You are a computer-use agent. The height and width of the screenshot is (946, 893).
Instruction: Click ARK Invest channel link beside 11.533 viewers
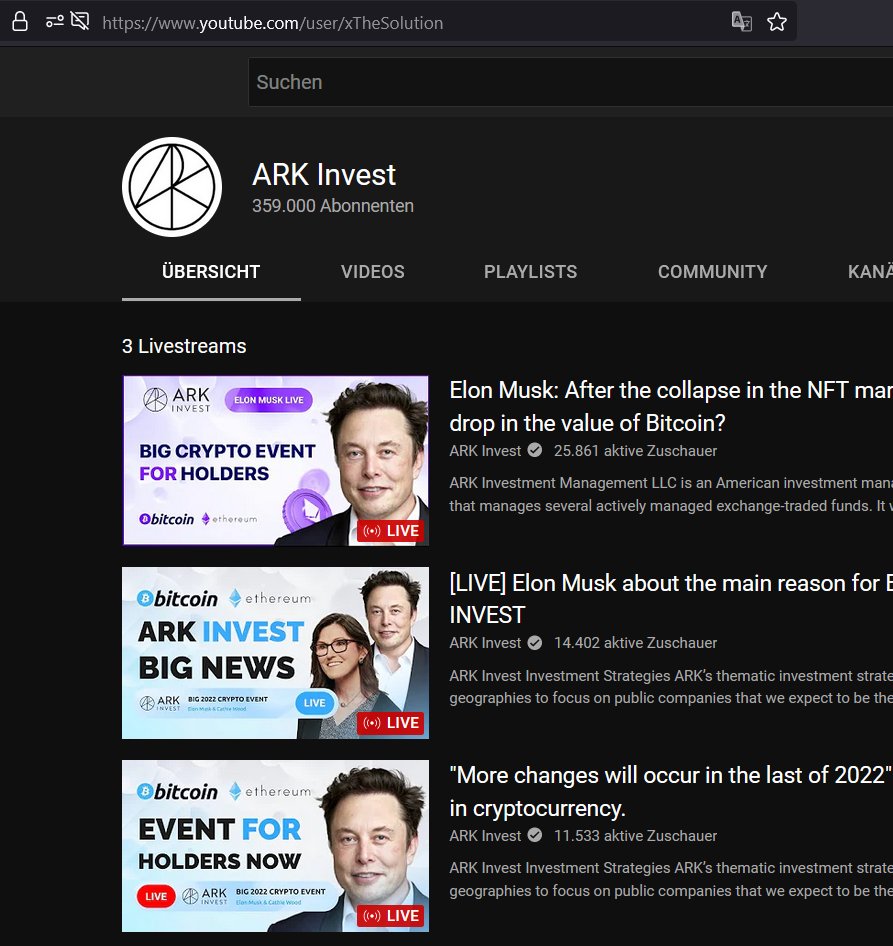coord(485,836)
